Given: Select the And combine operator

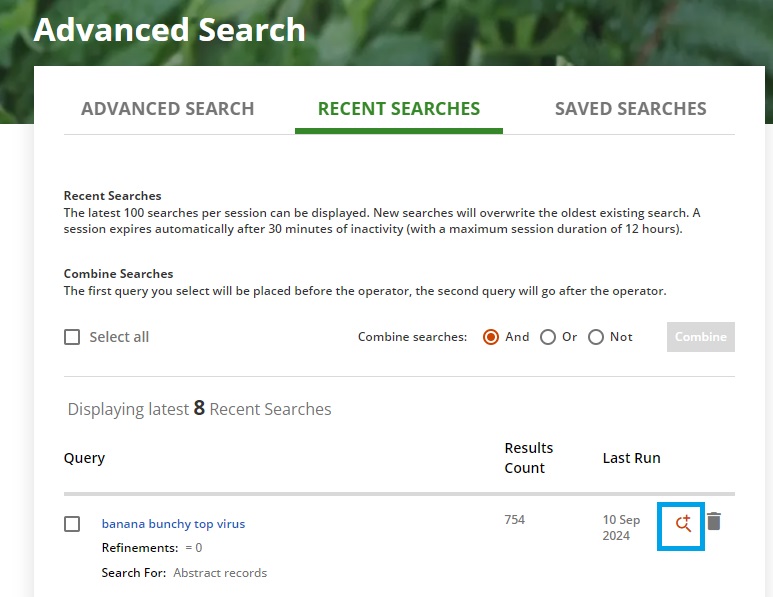Looking at the screenshot, I should [491, 337].
